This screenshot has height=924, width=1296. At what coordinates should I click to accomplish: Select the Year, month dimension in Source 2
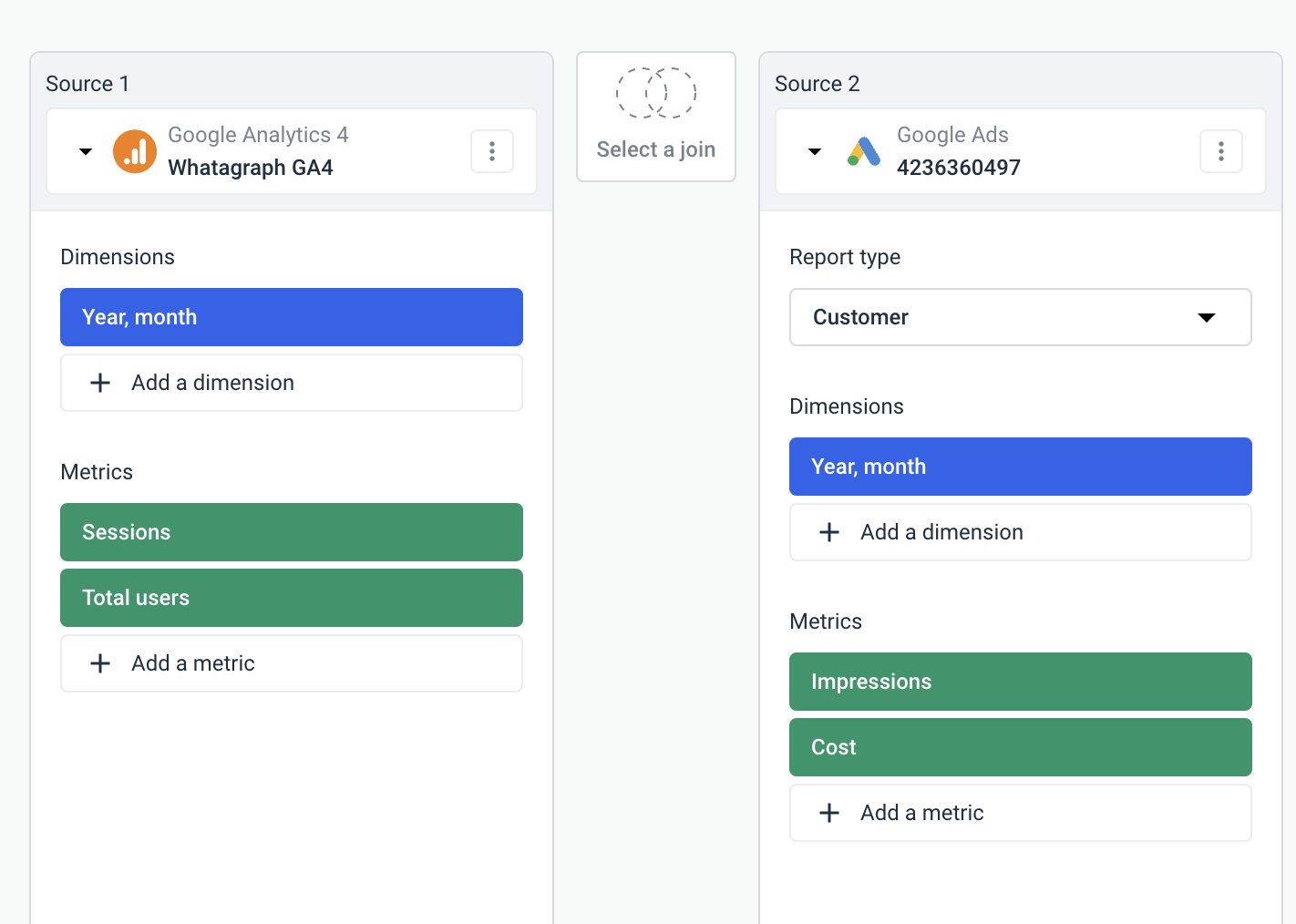[1020, 467]
